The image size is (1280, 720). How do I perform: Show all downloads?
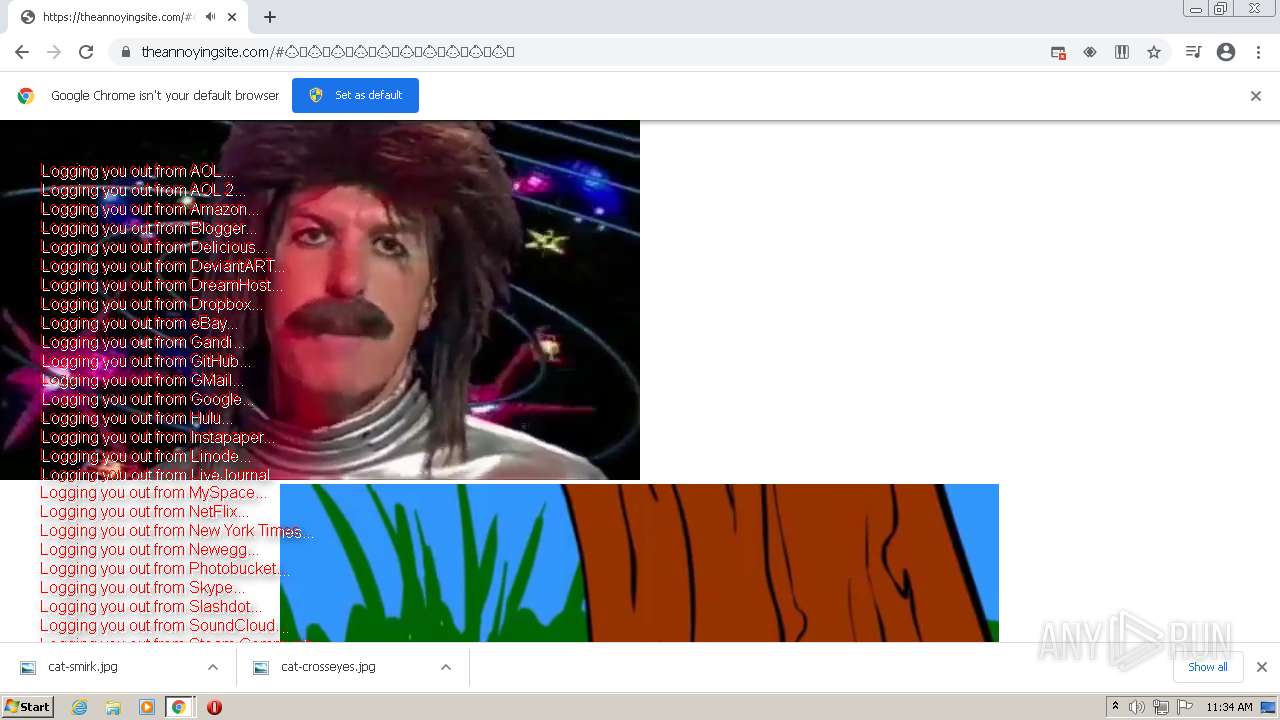pos(1208,667)
